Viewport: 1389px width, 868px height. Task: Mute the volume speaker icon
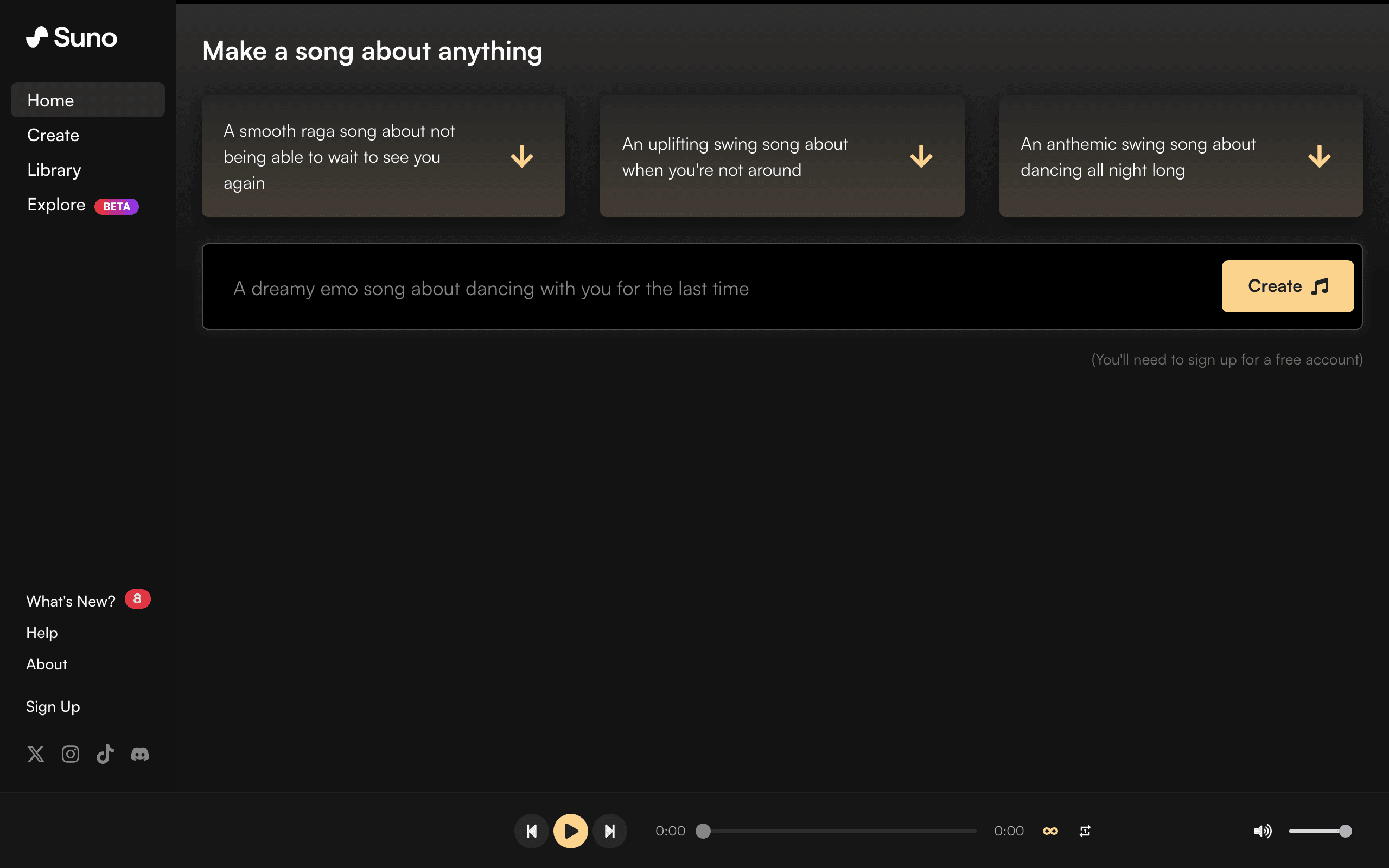click(x=1262, y=831)
